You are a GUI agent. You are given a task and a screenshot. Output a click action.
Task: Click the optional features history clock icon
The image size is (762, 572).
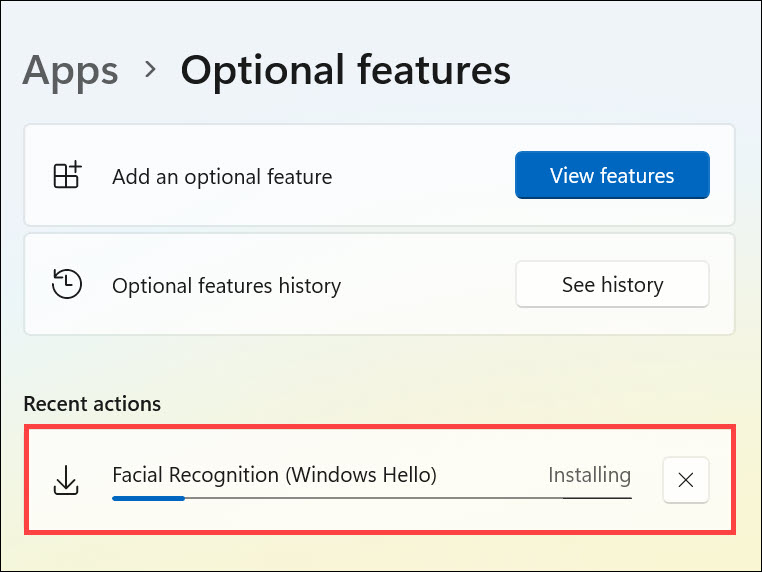(67, 285)
